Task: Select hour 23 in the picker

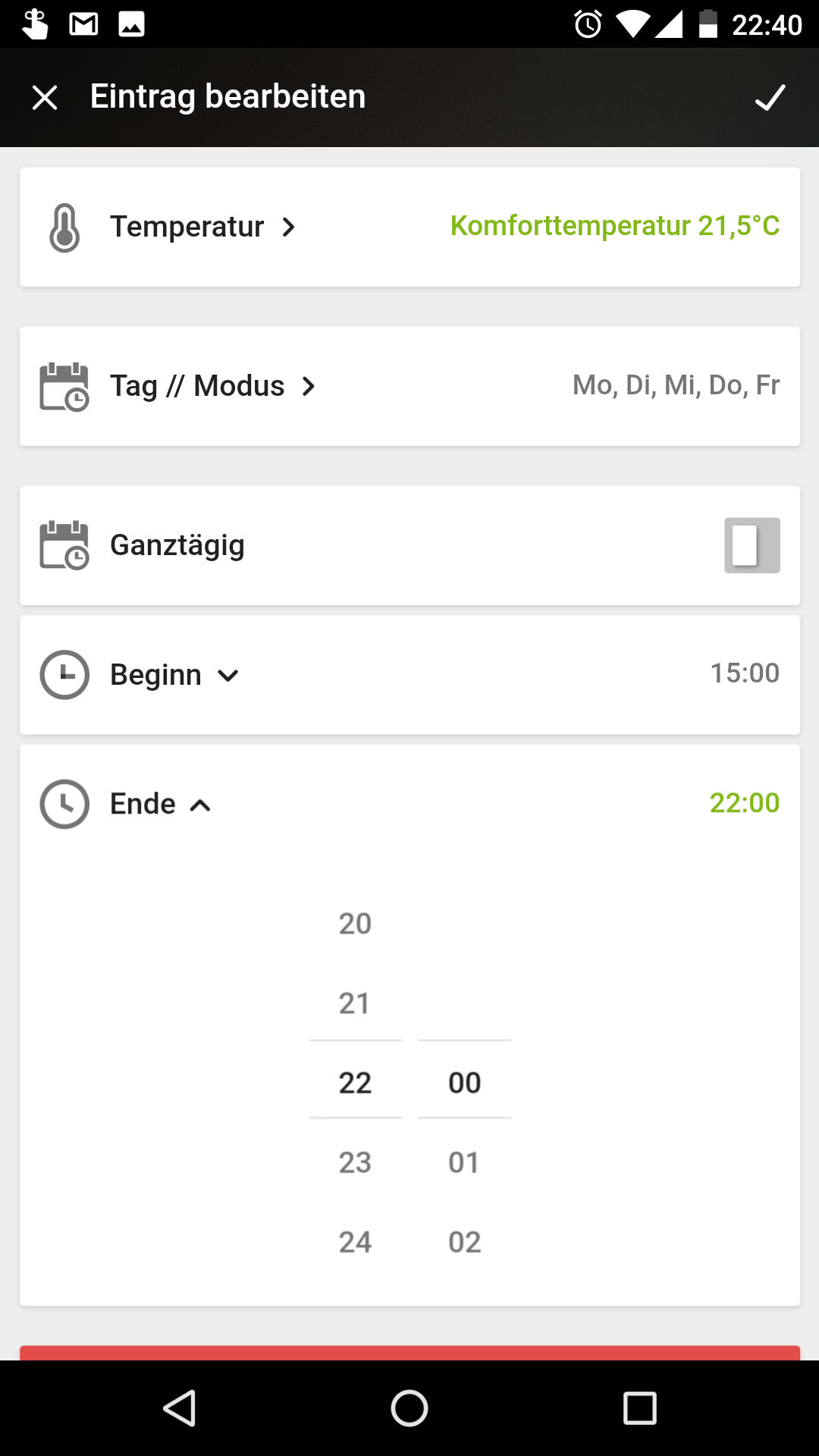Action: click(x=355, y=1163)
